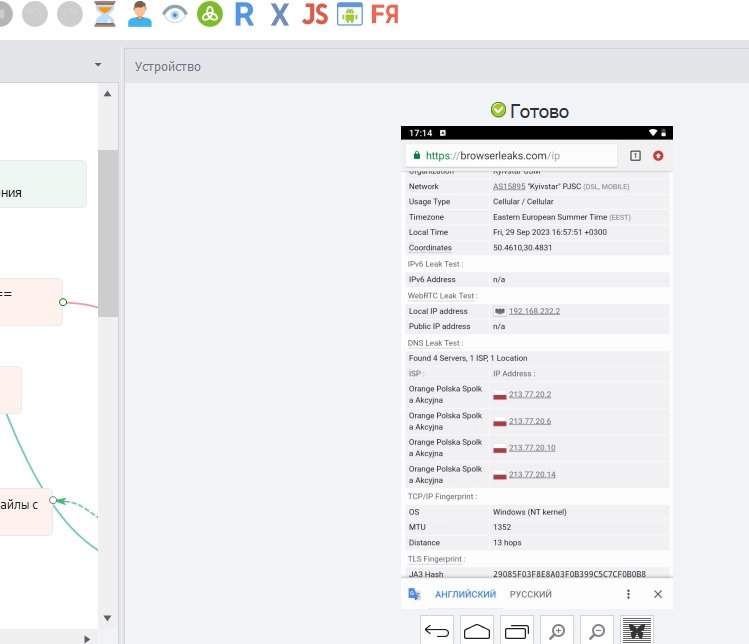Click the scenario panel scroll-down arrow
Screen dimensions: 749x644
pyautogui.click(x=107, y=618)
